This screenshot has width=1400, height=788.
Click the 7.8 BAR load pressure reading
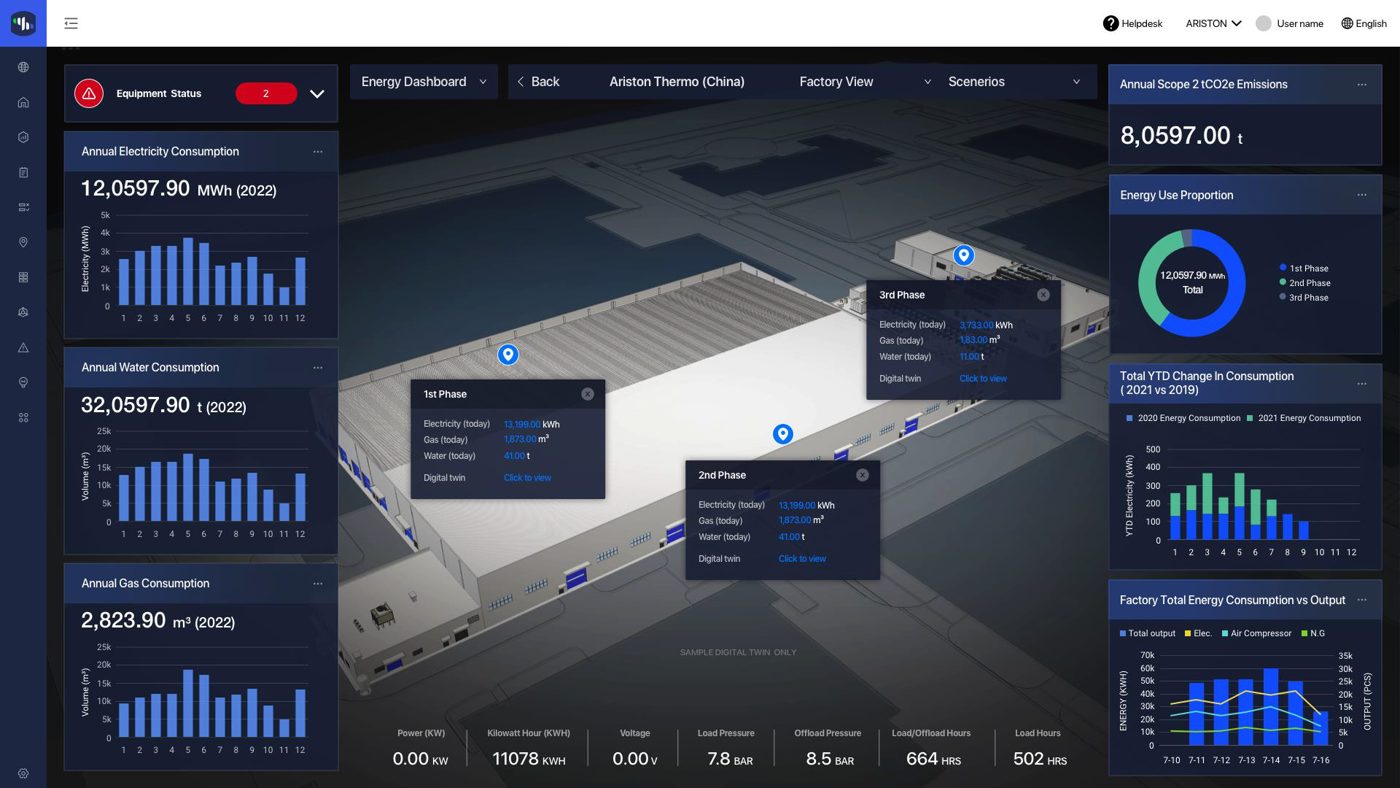(x=730, y=759)
